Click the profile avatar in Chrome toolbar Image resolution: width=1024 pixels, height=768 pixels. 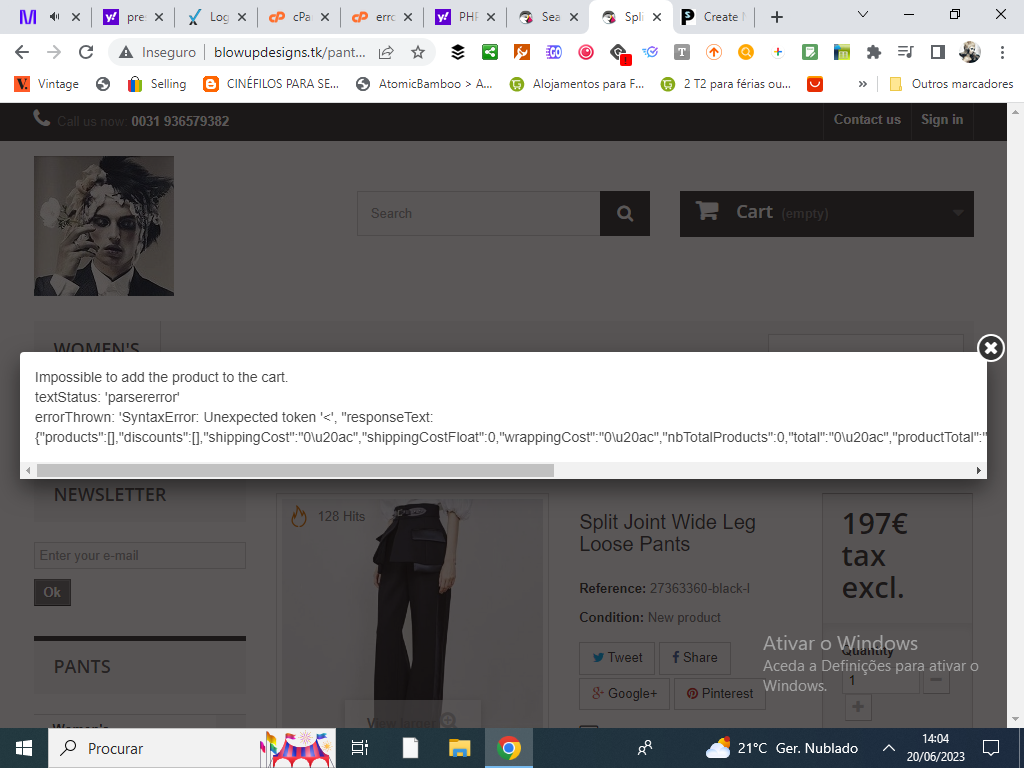point(970,52)
